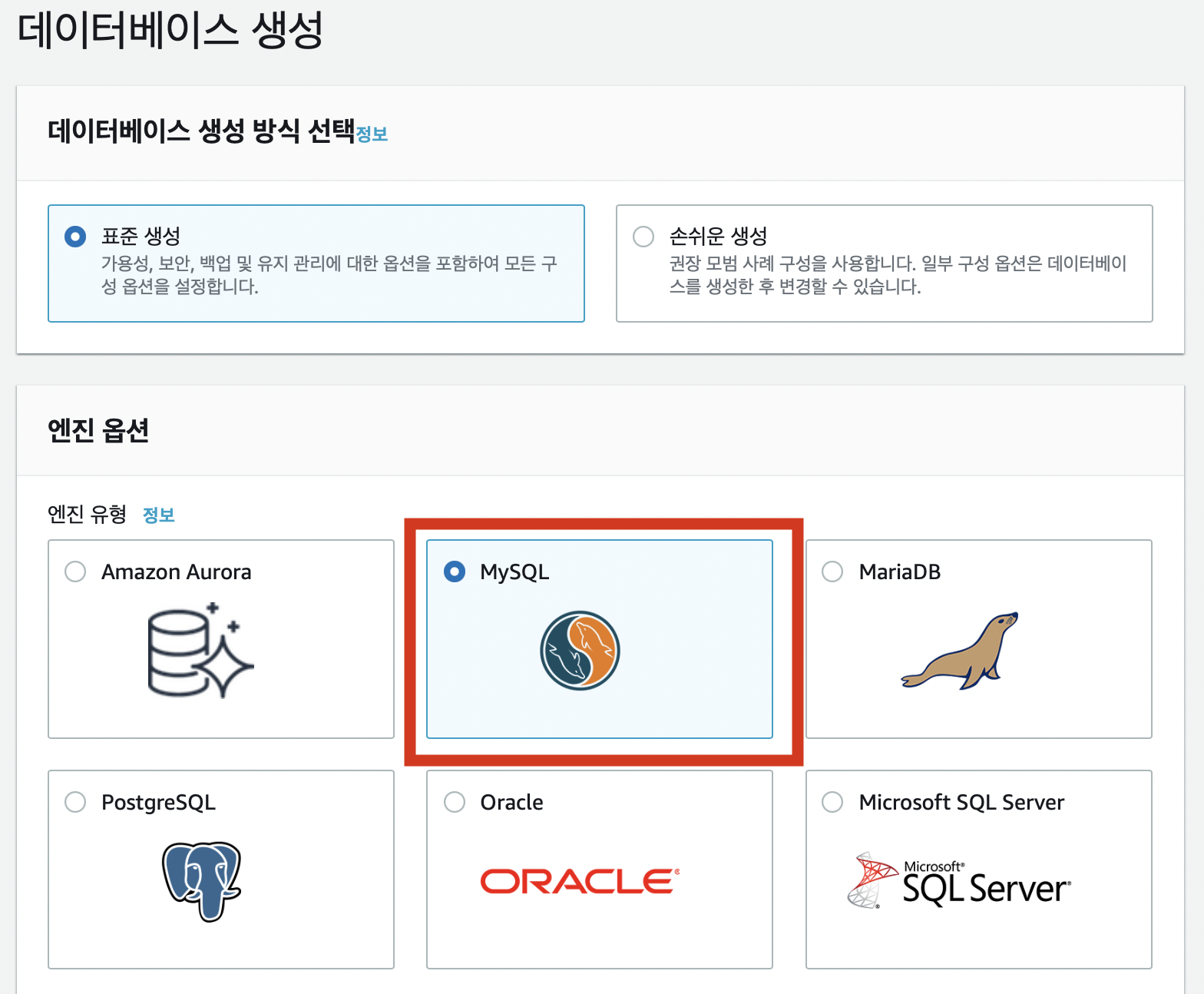Open 정보 link next to 엔진 유형
This screenshot has height=994, width=1204.
pos(159,515)
